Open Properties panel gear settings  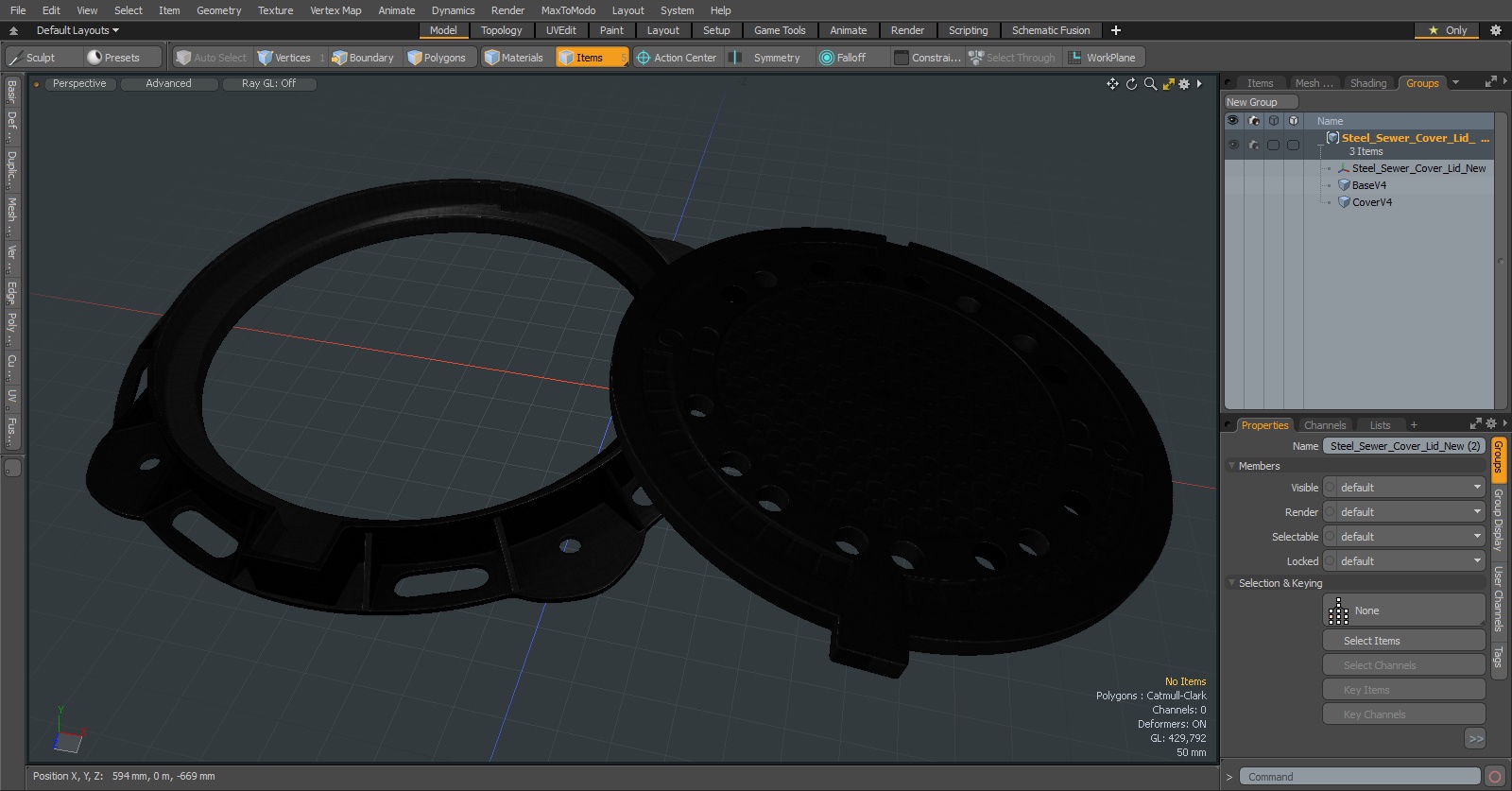point(1491,424)
